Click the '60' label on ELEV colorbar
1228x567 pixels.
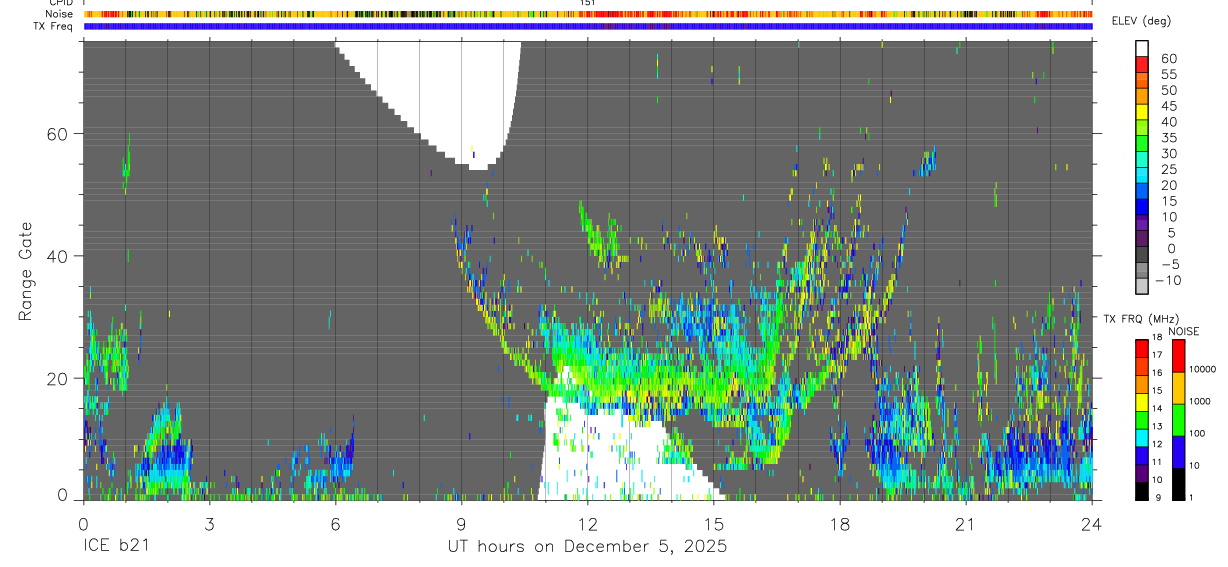pyautogui.click(x=1167, y=59)
